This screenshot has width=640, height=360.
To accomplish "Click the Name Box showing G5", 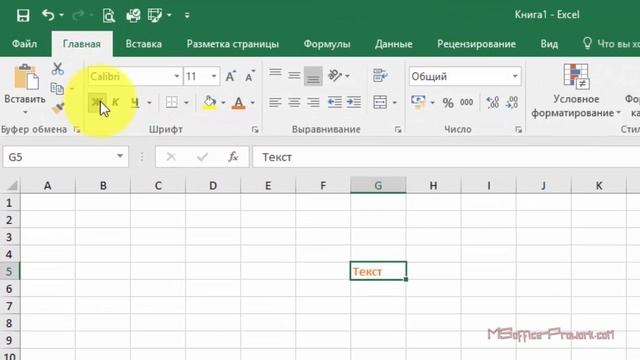I will 65,157.
